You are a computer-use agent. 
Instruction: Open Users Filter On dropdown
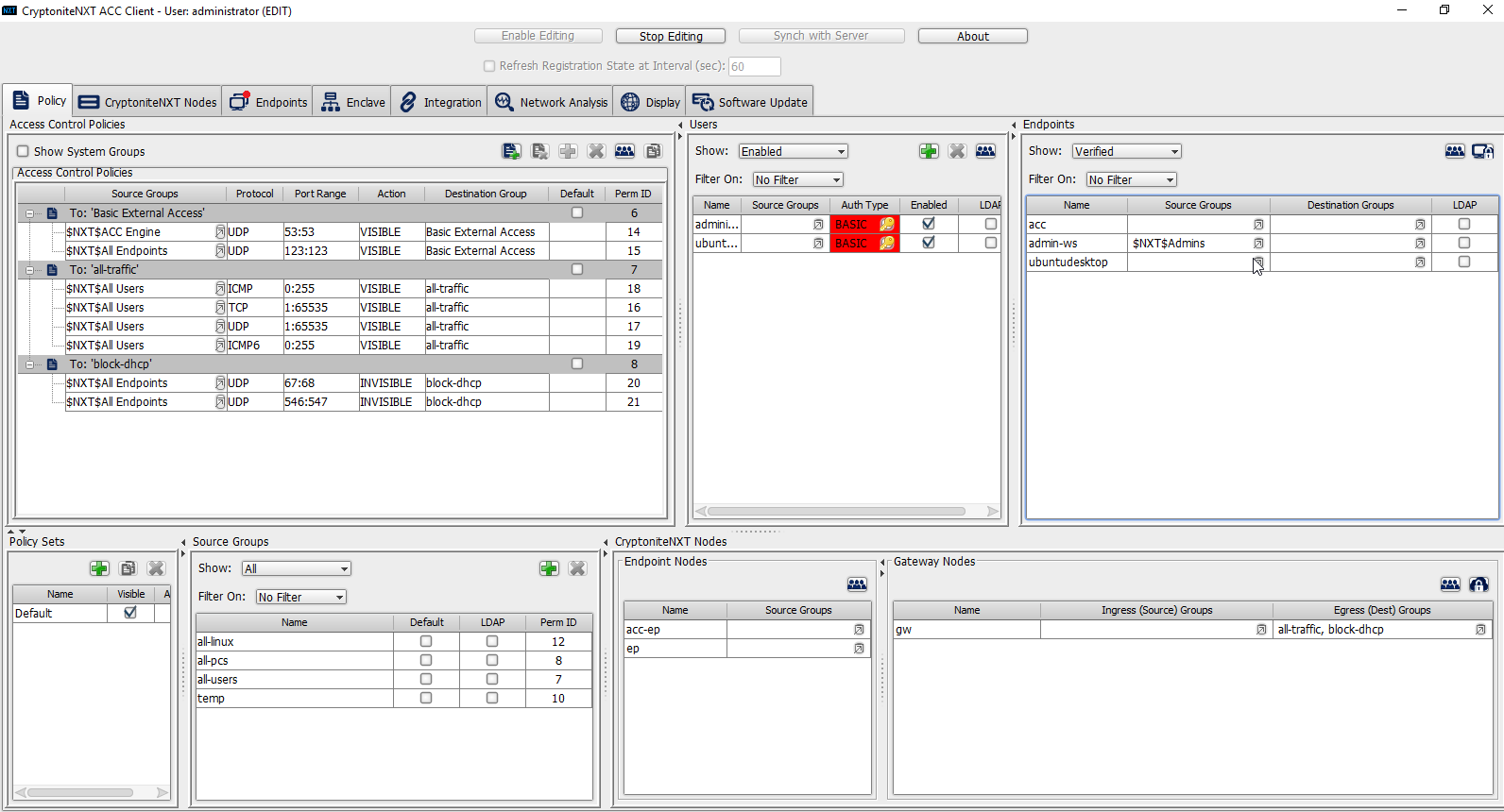pyautogui.click(x=798, y=179)
